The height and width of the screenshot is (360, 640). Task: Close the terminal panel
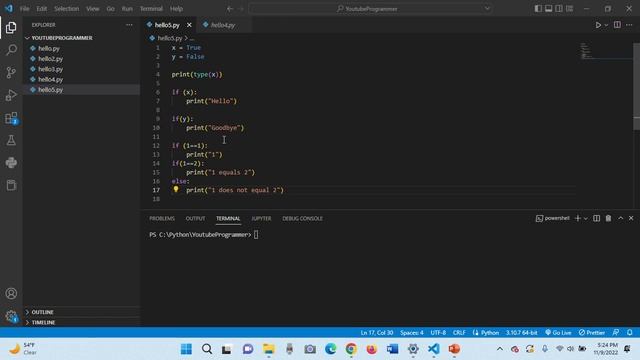pos(631,218)
